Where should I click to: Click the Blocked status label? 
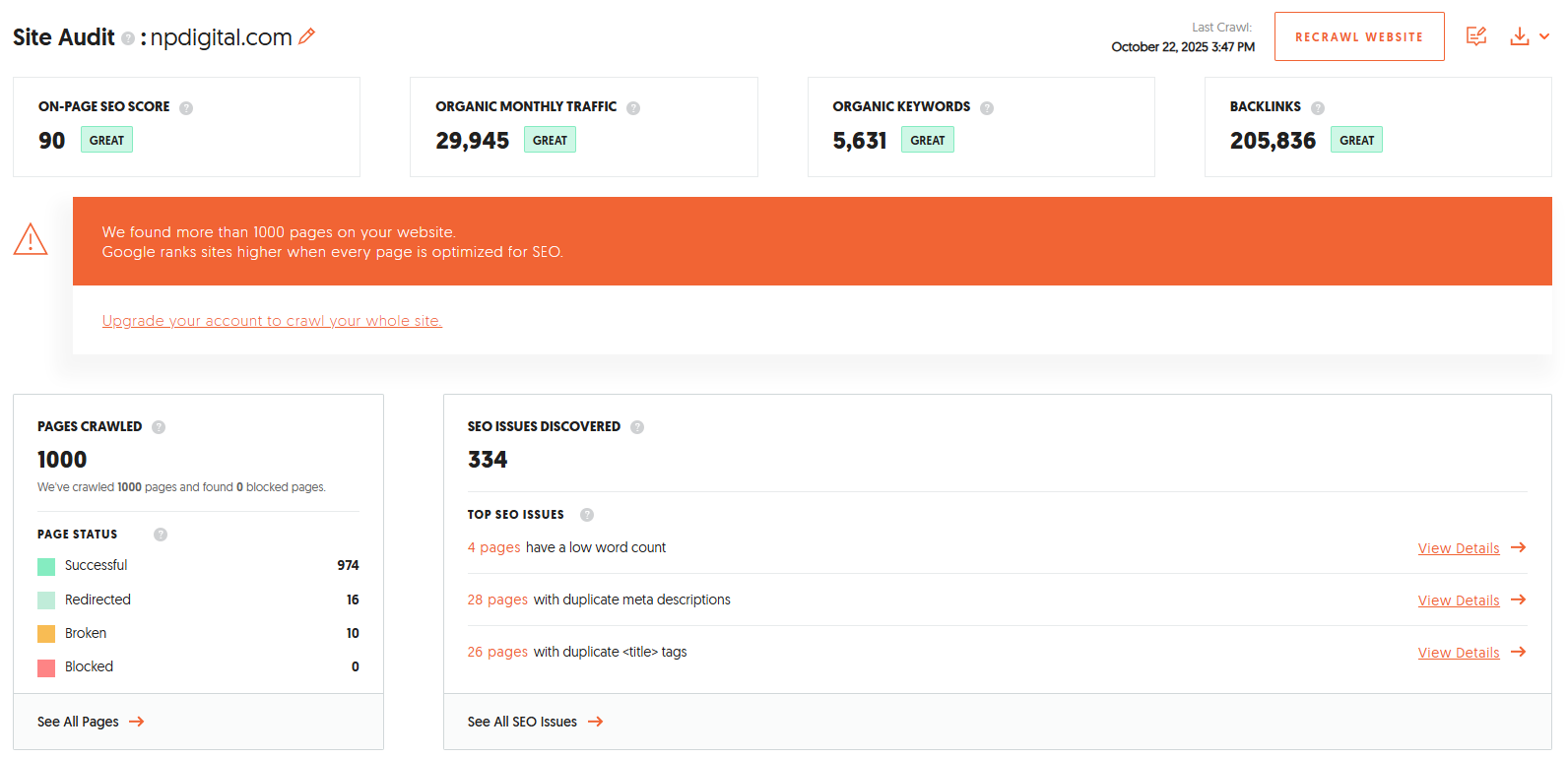coord(89,666)
